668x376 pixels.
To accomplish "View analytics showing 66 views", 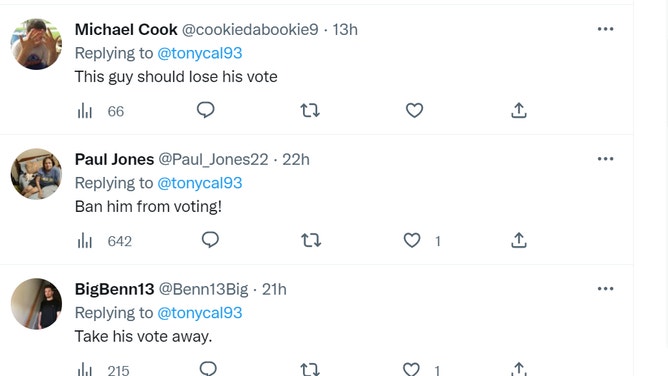I will click(x=101, y=111).
